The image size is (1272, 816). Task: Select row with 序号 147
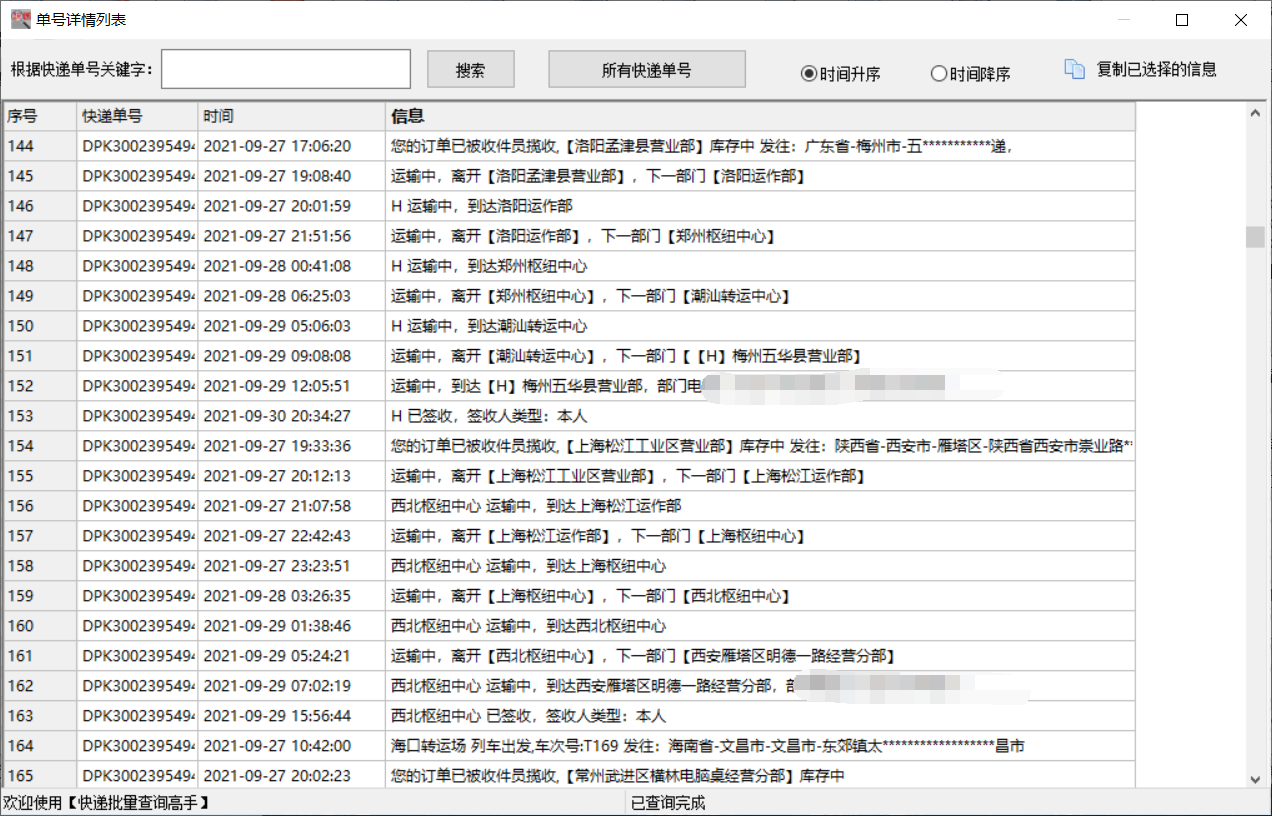569,236
